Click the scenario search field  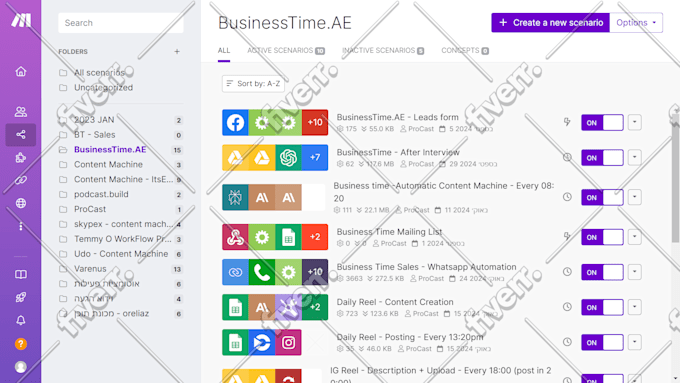[x=121, y=23]
